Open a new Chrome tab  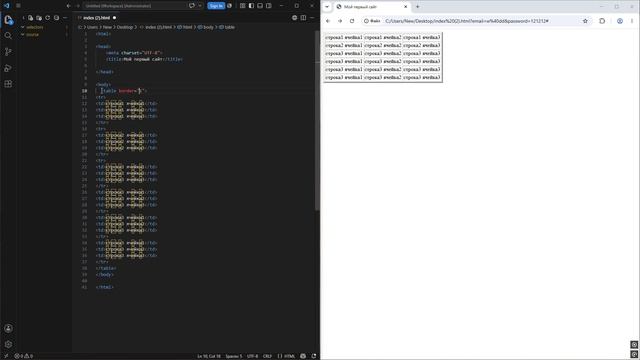click(418, 7)
